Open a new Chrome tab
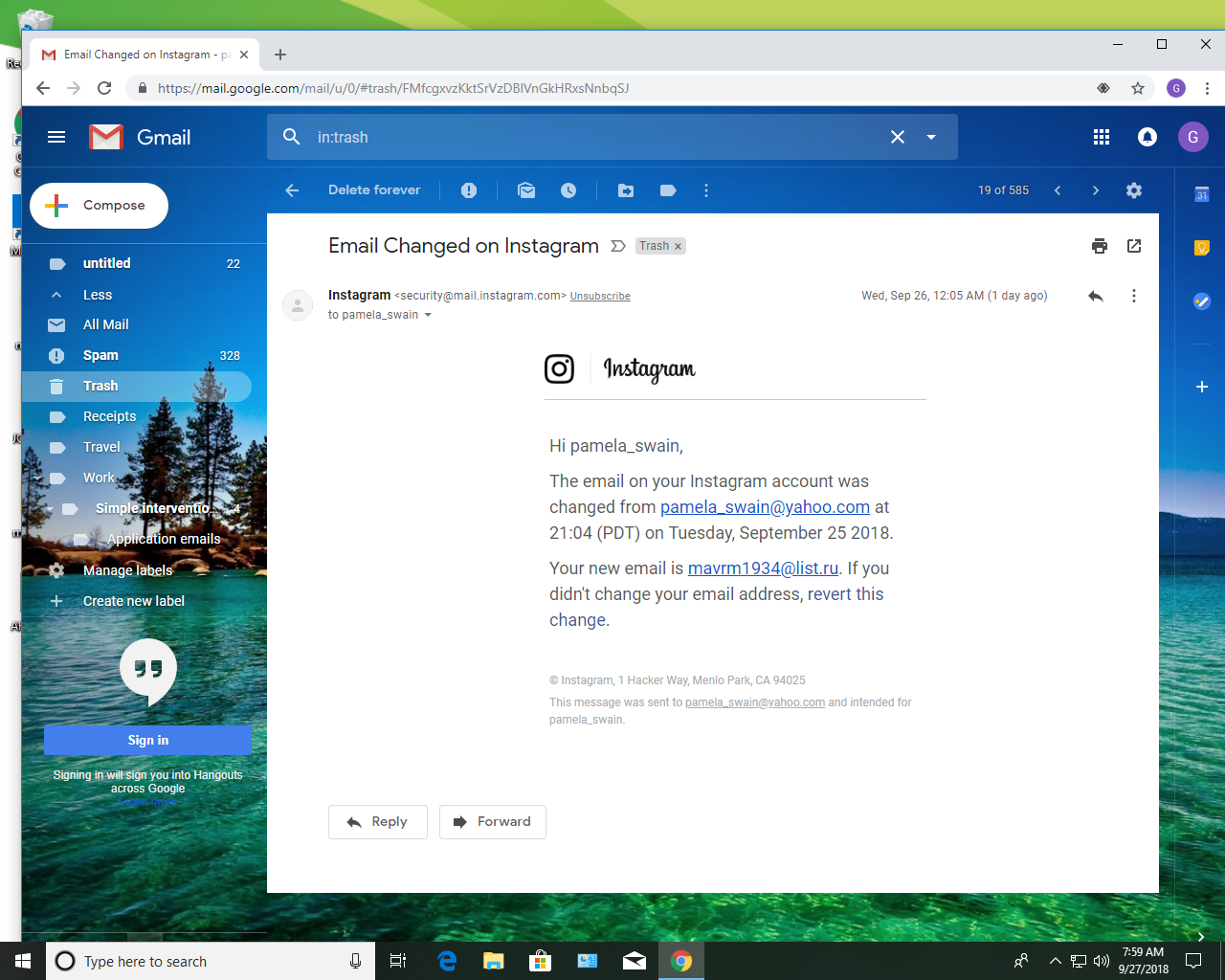The width and height of the screenshot is (1225, 980). [280, 55]
